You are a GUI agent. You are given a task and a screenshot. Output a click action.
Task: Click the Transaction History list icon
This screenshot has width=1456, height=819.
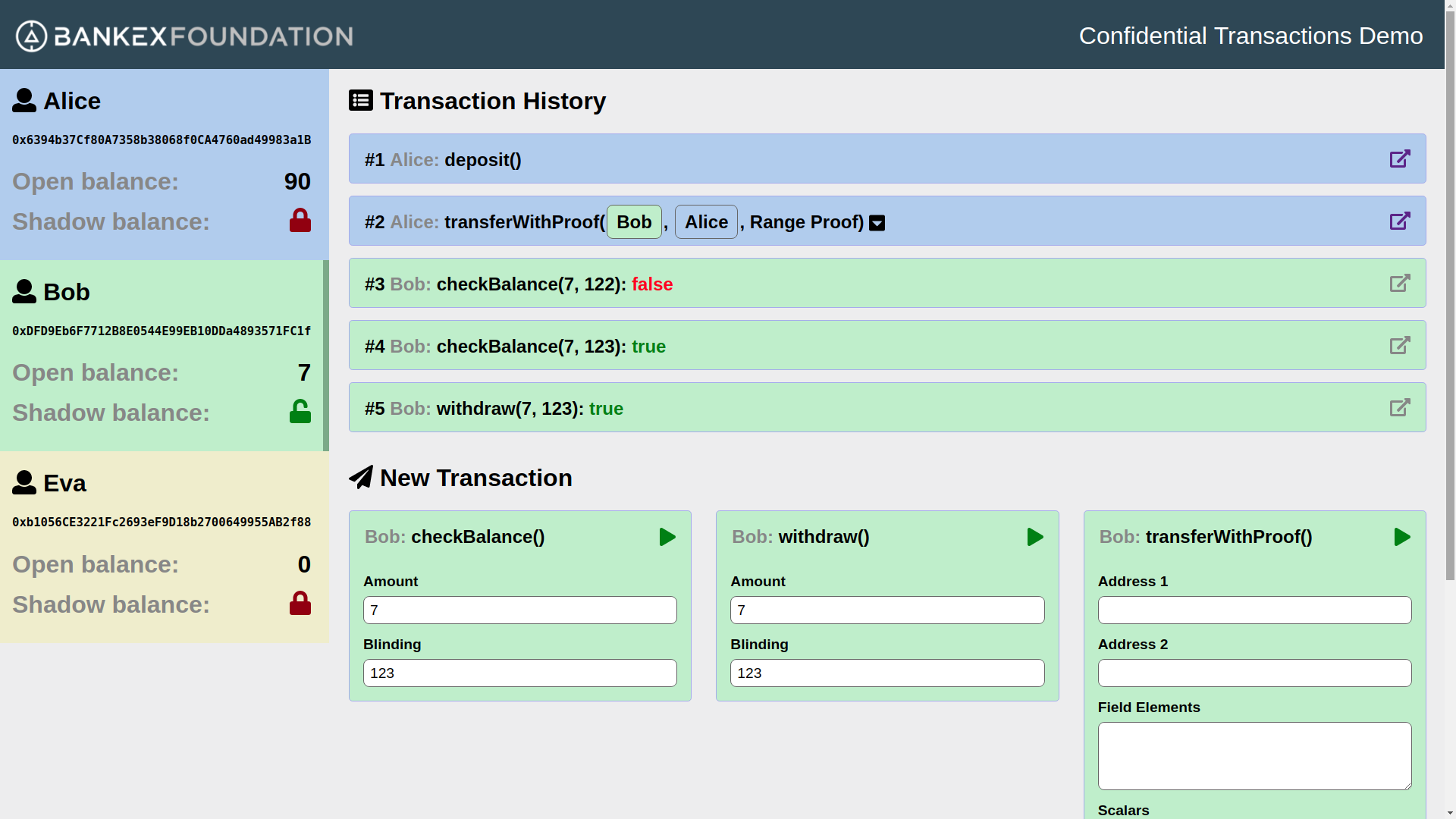(x=361, y=100)
